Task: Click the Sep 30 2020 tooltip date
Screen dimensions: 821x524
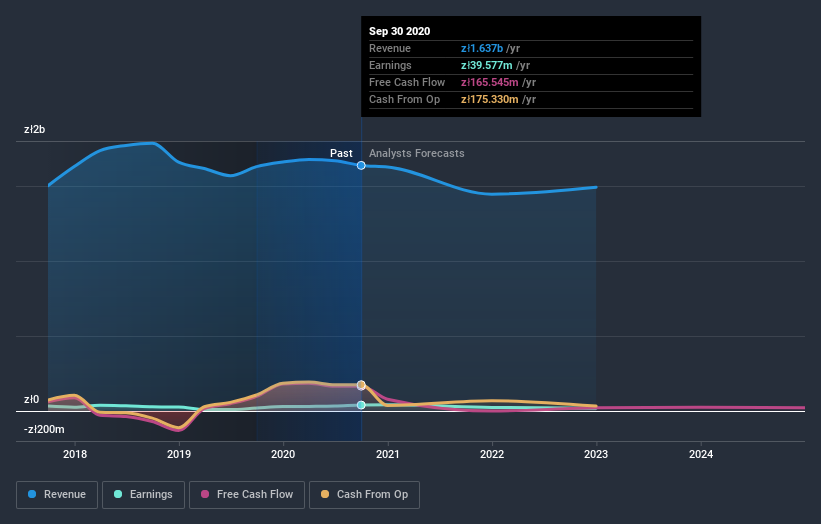Action: click(400, 31)
